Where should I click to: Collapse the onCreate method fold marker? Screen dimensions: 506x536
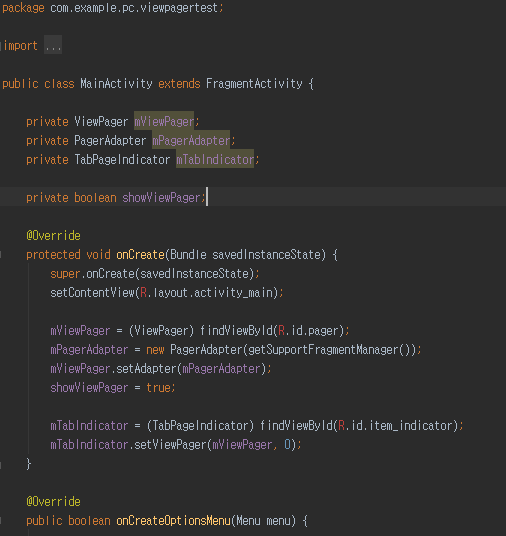(1, 255)
